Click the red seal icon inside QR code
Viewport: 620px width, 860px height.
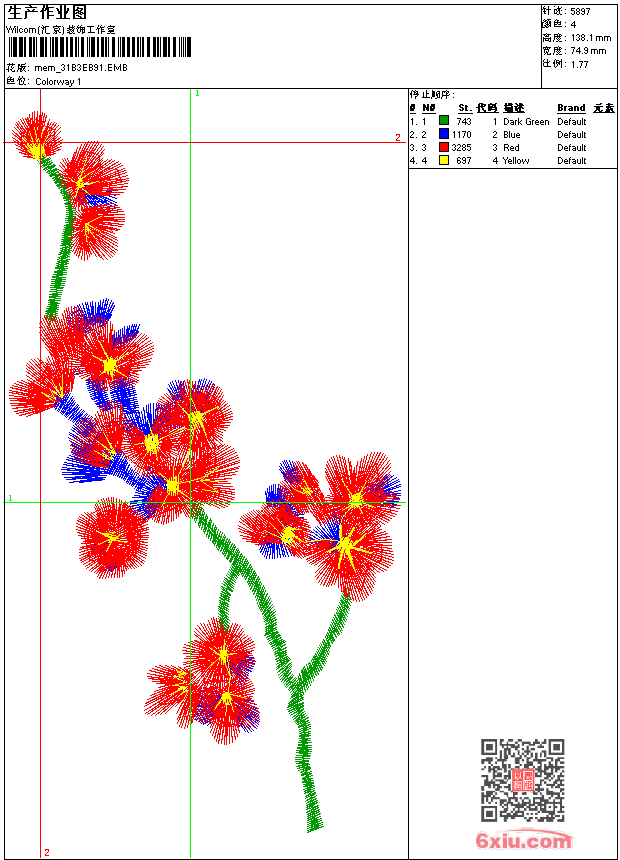(523, 780)
